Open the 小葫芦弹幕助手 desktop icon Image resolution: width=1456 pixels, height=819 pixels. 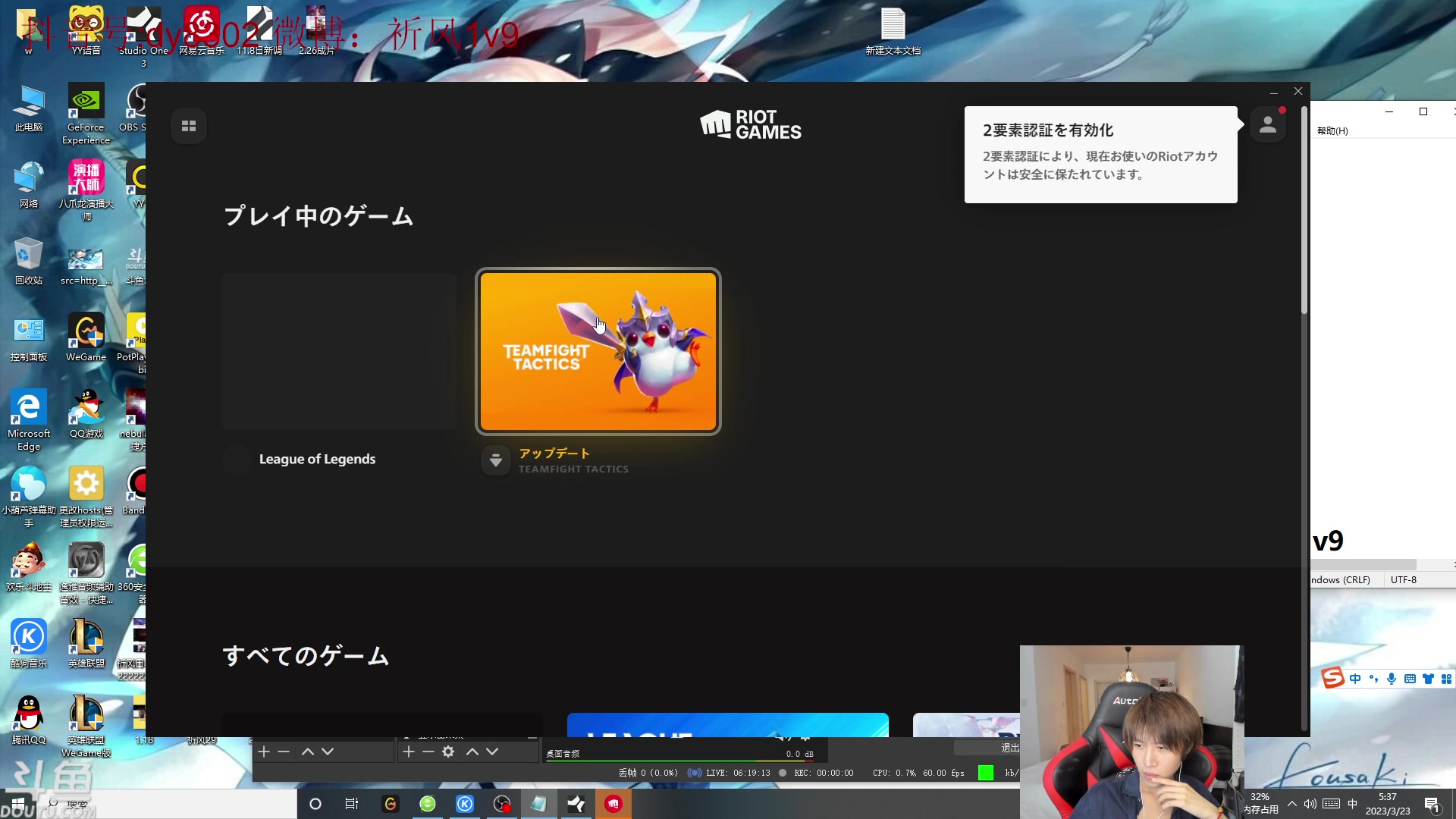tap(29, 497)
